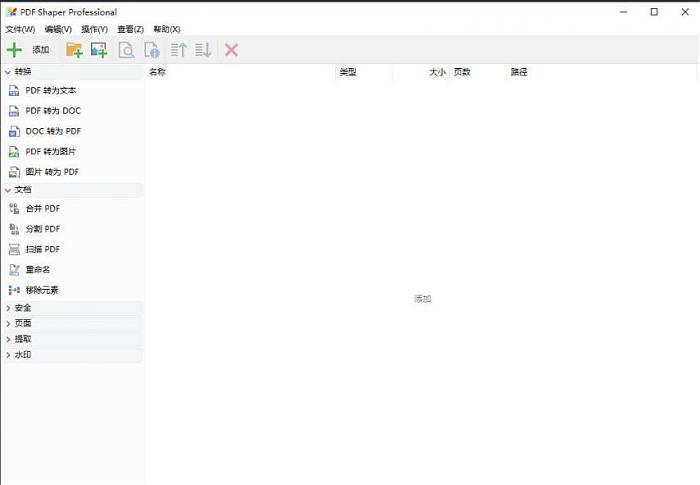The image size is (700, 485).
Task: Click the add image toolbar icon
Action: point(99,50)
